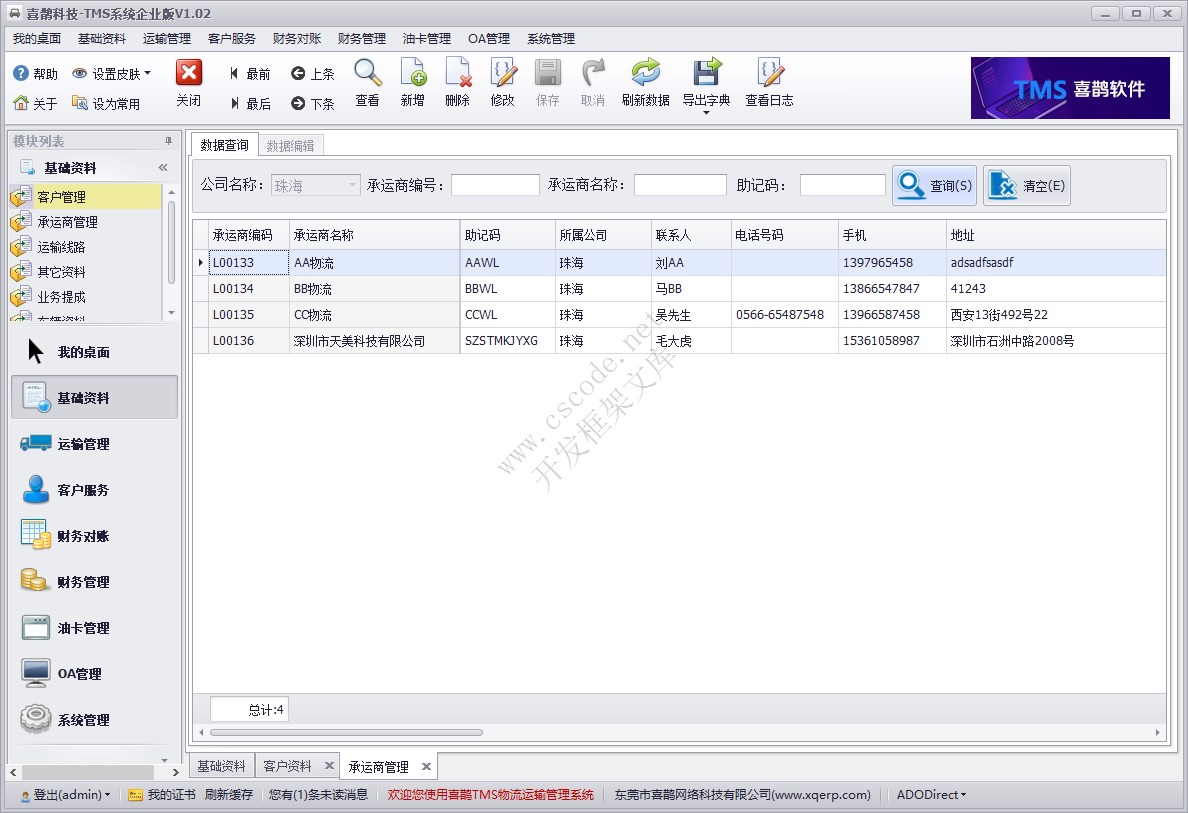Screen dimensions: 1188x813
Task: Click the red 关闭 close toolbar icon
Action: point(189,73)
